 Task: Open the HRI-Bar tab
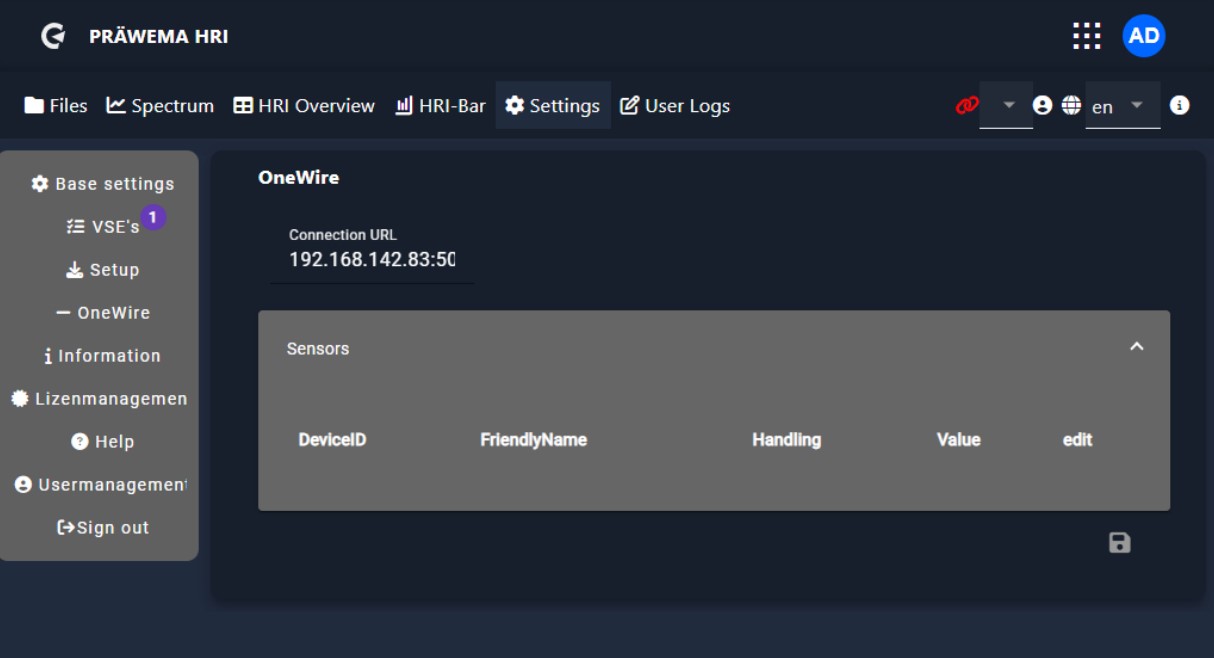point(440,106)
